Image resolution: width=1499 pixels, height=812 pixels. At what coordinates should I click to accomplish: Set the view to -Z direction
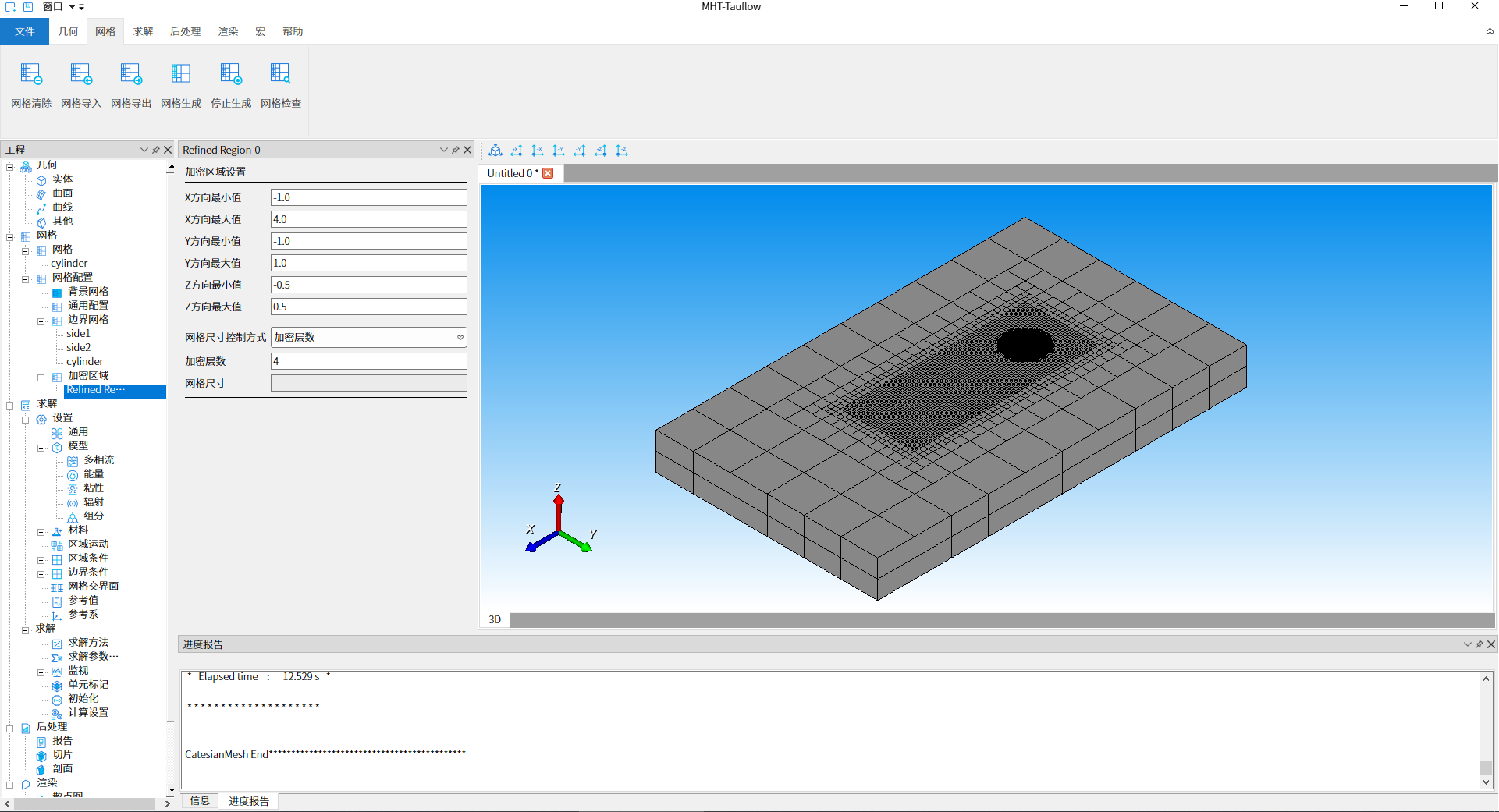[x=622, y=151]
